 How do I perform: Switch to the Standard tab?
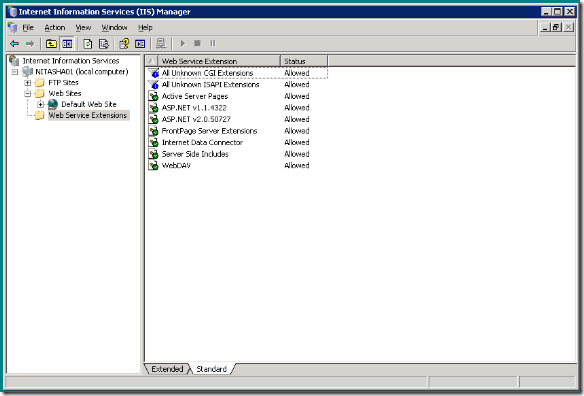click(211, 369)
